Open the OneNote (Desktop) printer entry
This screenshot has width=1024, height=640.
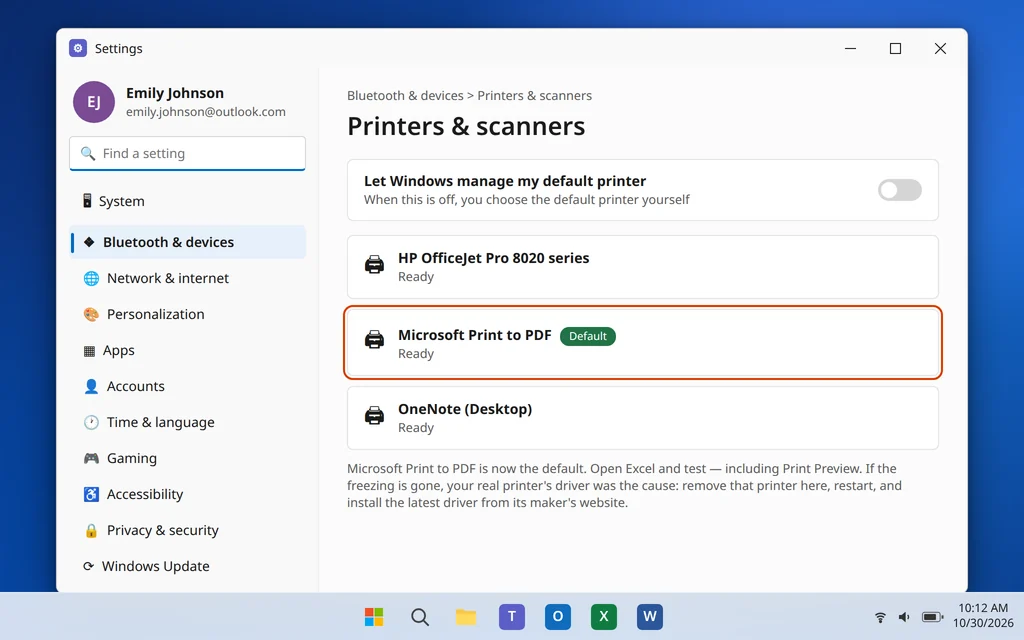click(x=643, y=418)
